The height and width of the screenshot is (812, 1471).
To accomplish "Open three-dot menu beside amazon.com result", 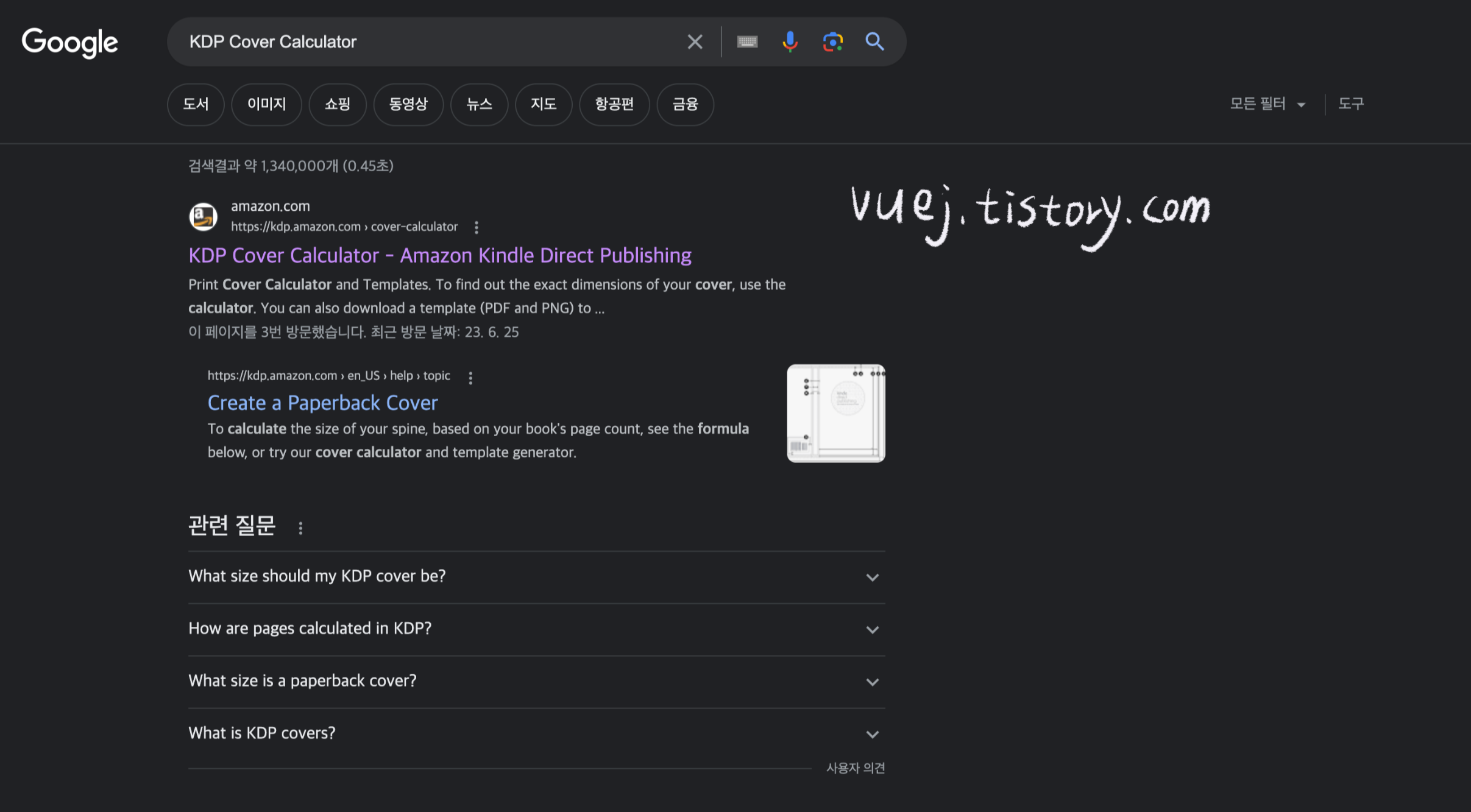I will pos(477,227).
